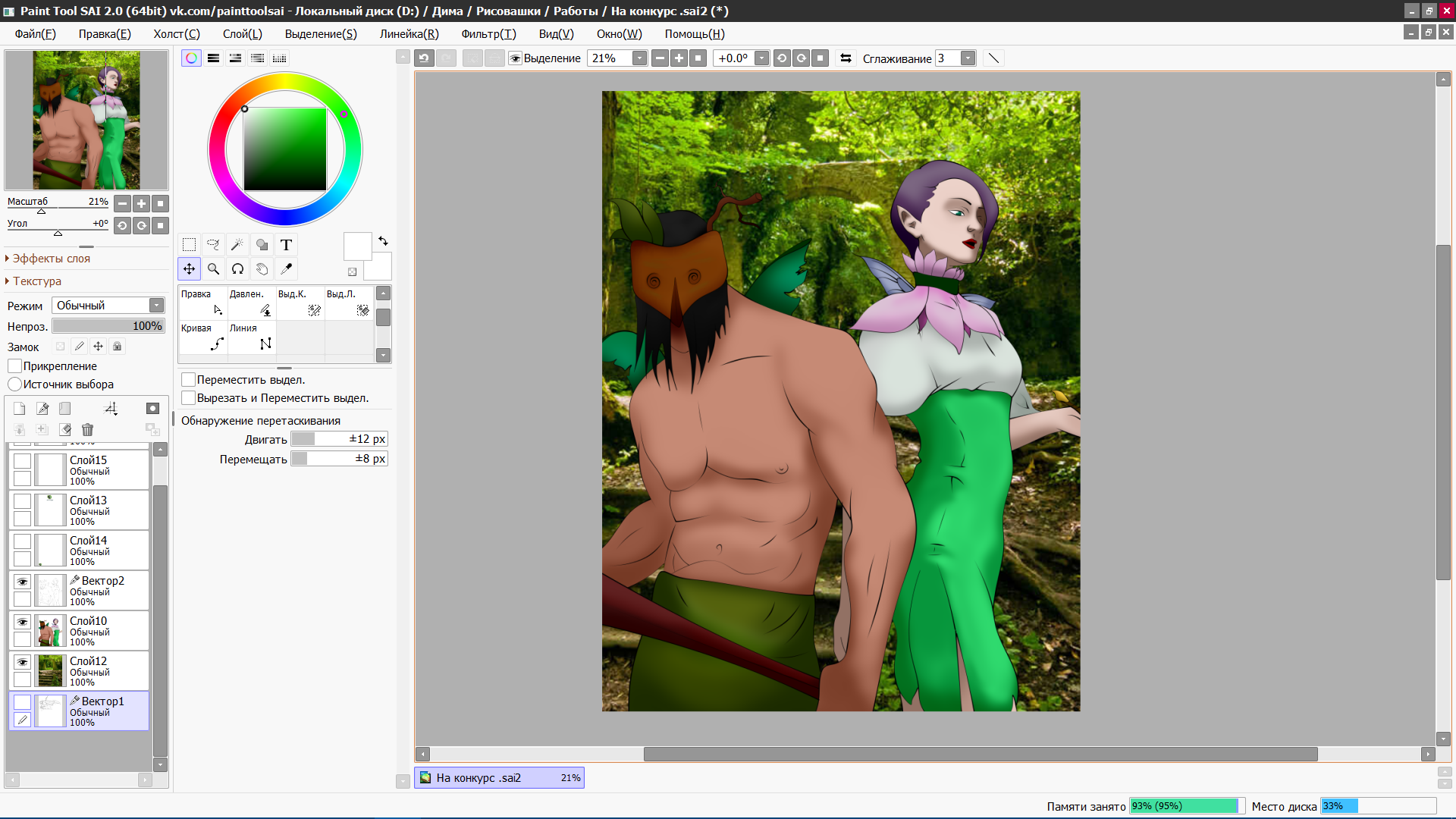
Task: Adjust the Непроз. opacity slider
Action: [108, 326]
